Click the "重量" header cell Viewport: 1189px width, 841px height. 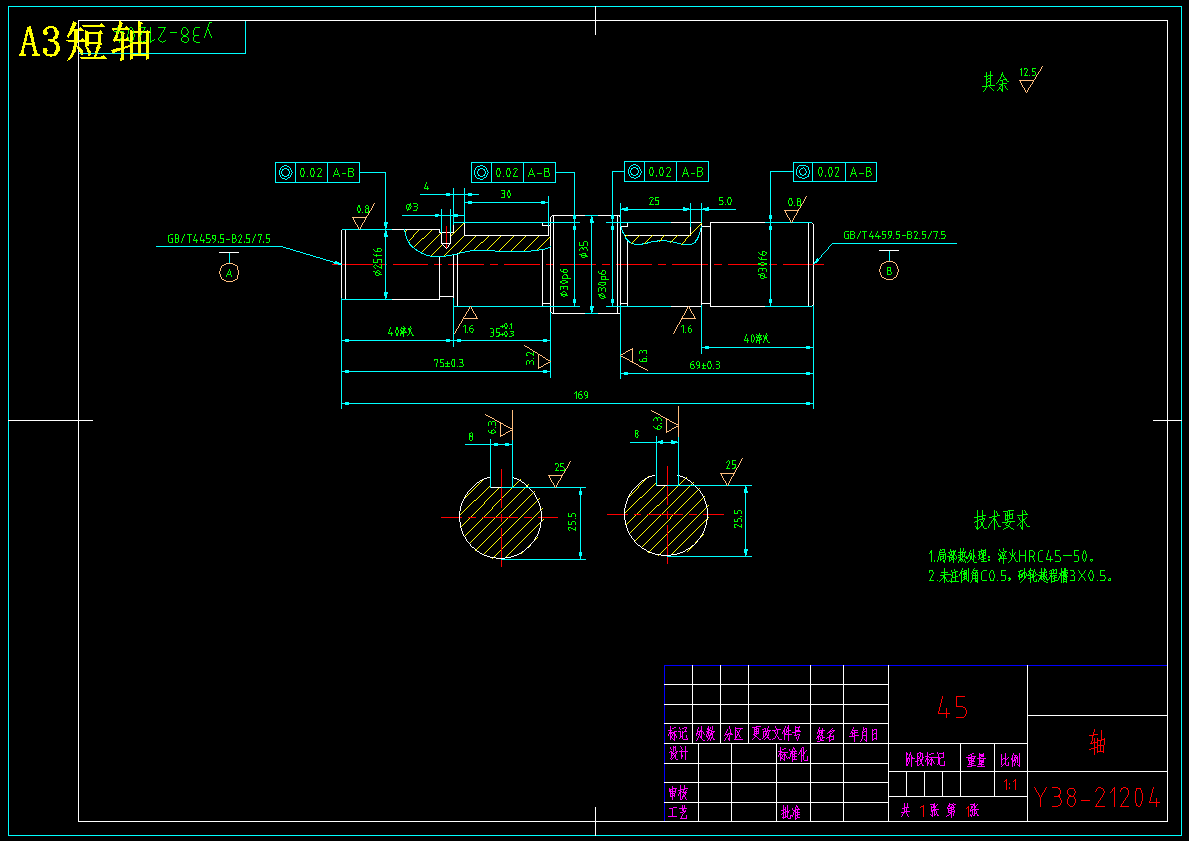[976, 760]
